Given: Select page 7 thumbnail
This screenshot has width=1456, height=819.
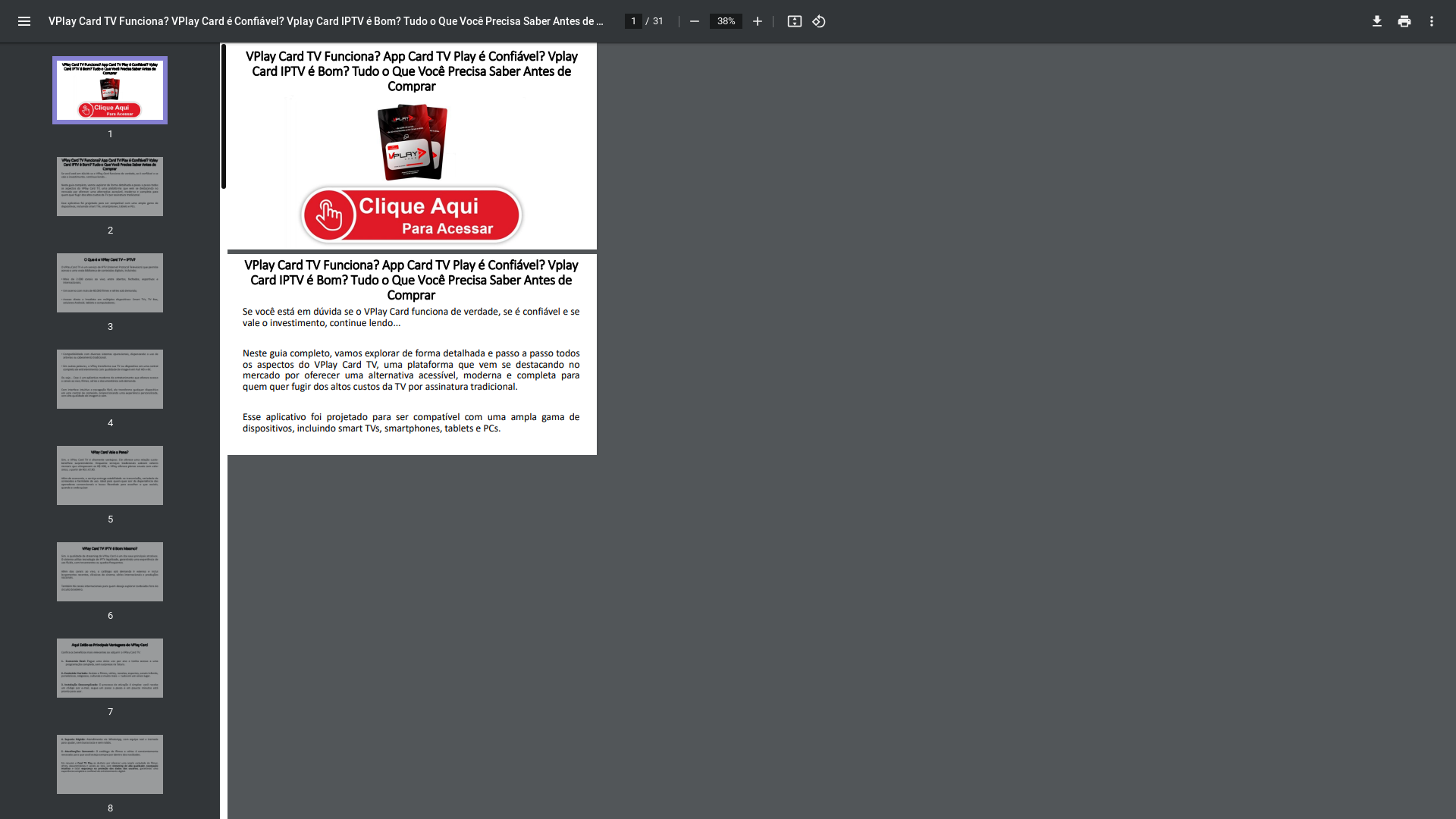Looking at the screenshot, I should coord(110,668).
